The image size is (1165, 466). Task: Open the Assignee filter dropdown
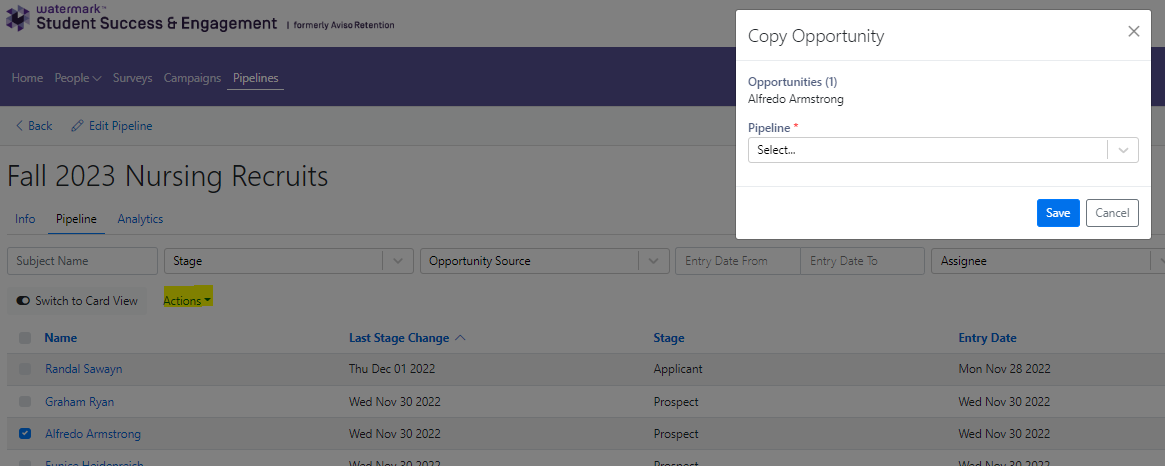[1048, 261]
